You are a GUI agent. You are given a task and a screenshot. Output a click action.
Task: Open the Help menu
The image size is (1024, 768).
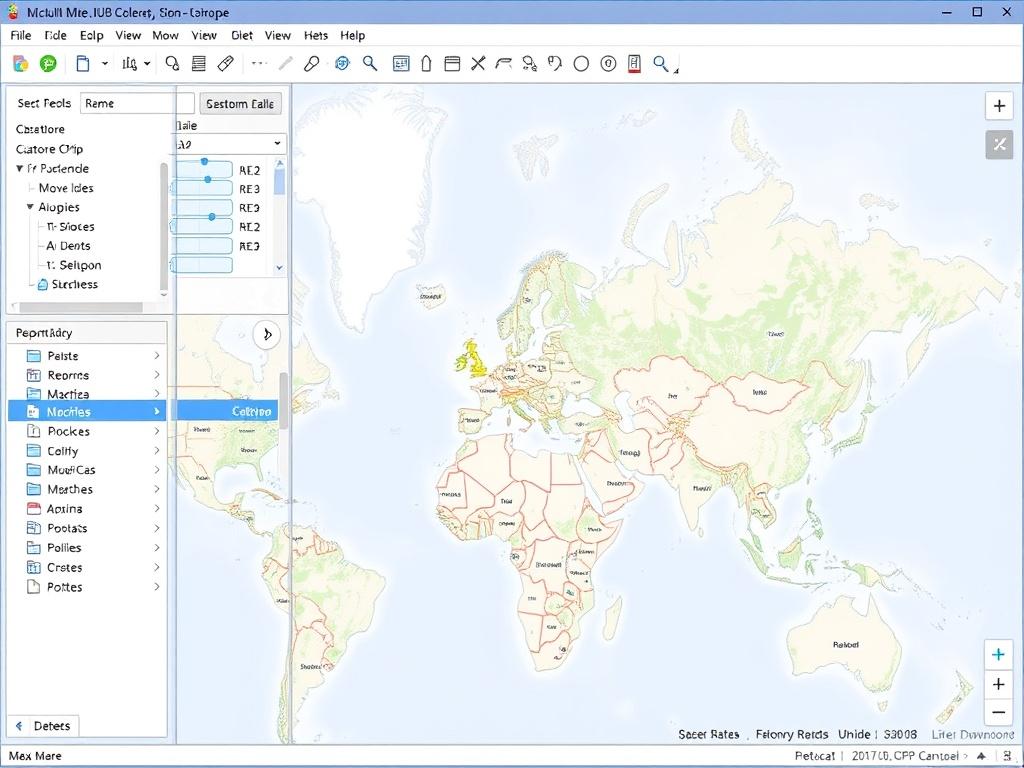coord(352,35)
